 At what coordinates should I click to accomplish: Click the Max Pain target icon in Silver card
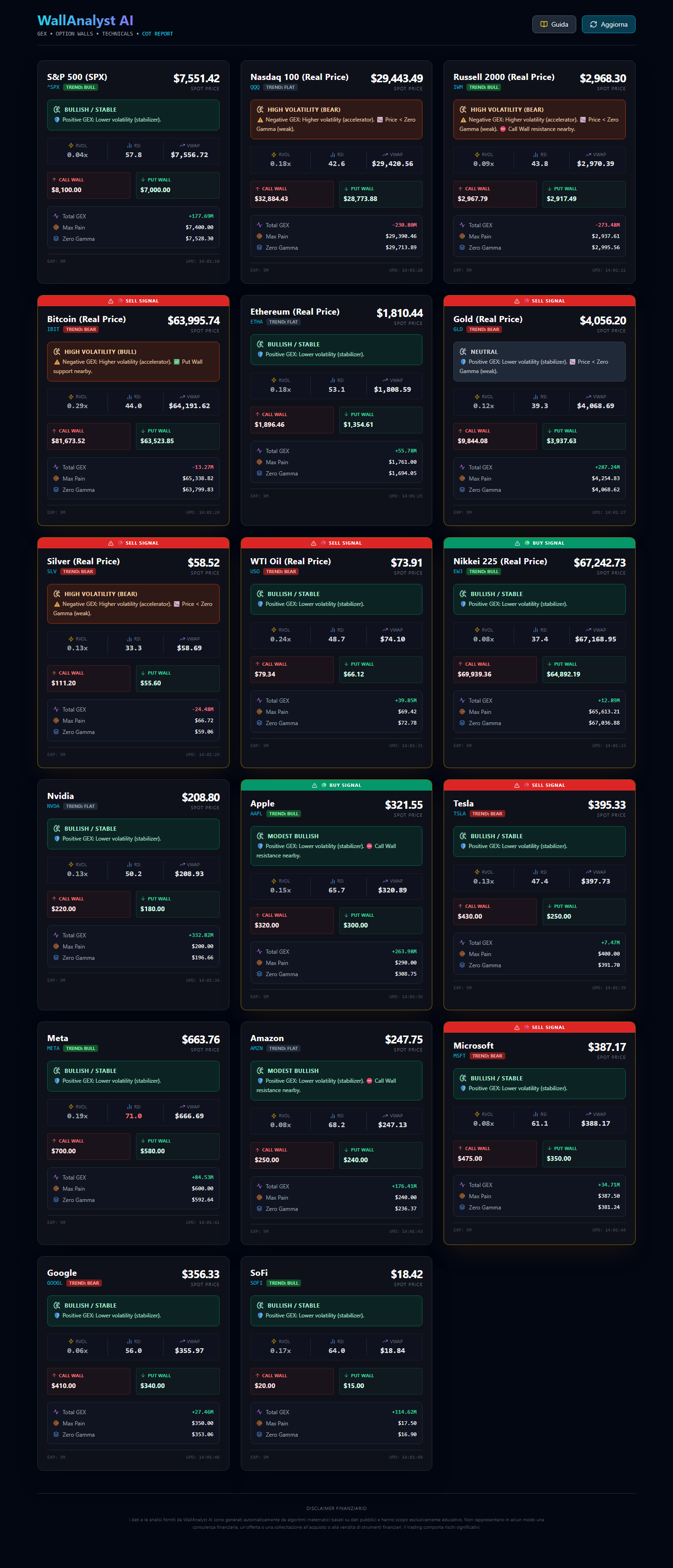pyautogui.click(x=56, y=721)
